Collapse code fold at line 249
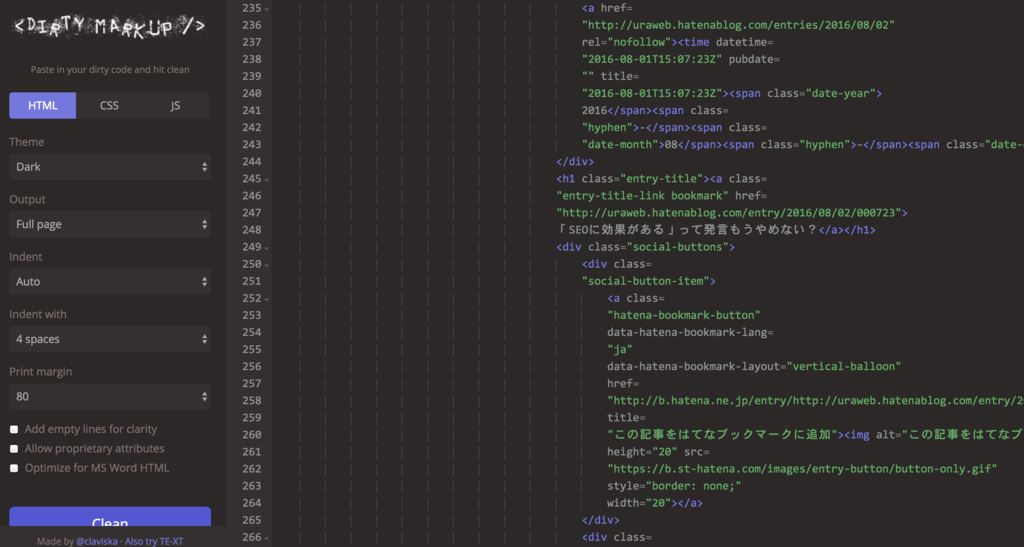Screen dimensions: 1024x547 (x=266, y=248)
